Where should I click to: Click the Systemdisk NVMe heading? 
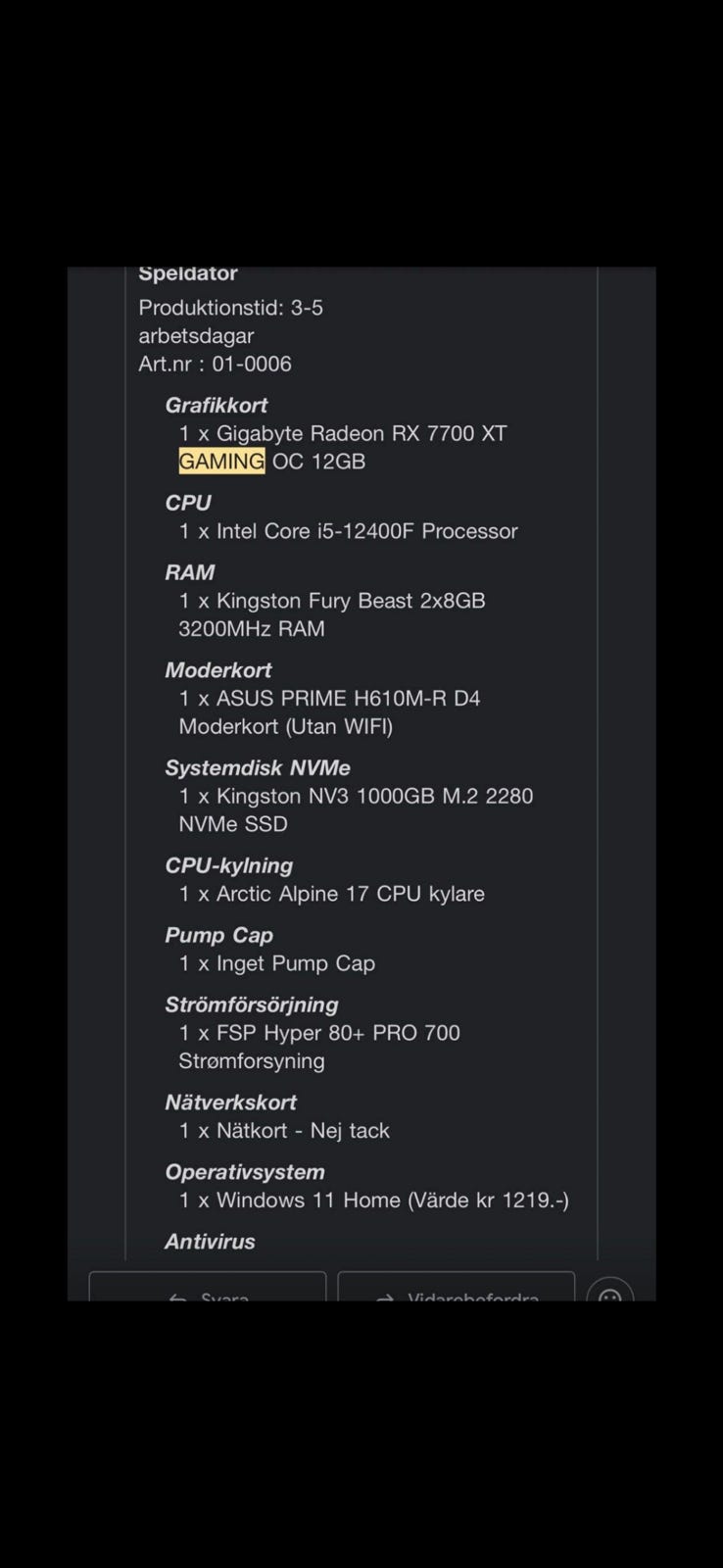pos(258,768)
